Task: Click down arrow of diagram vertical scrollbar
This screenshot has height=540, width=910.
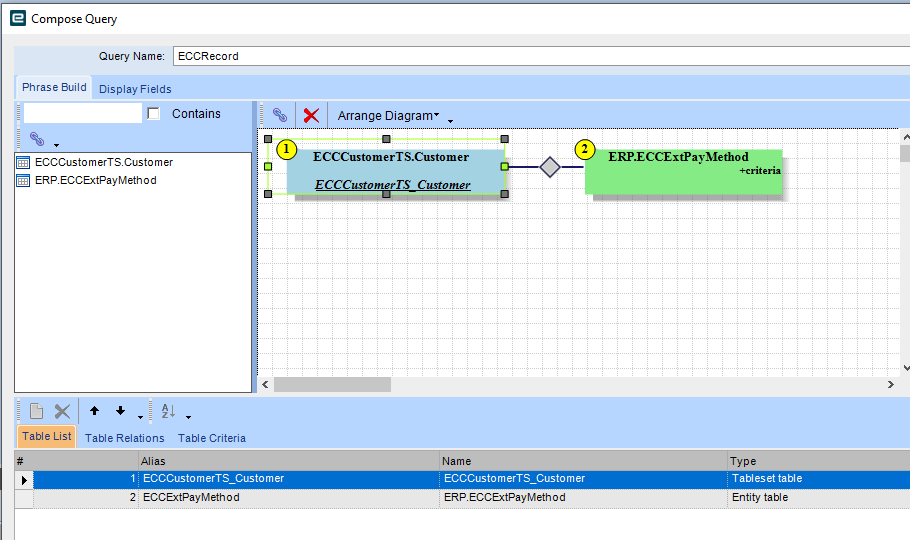Action: click(x=906, y=368)
